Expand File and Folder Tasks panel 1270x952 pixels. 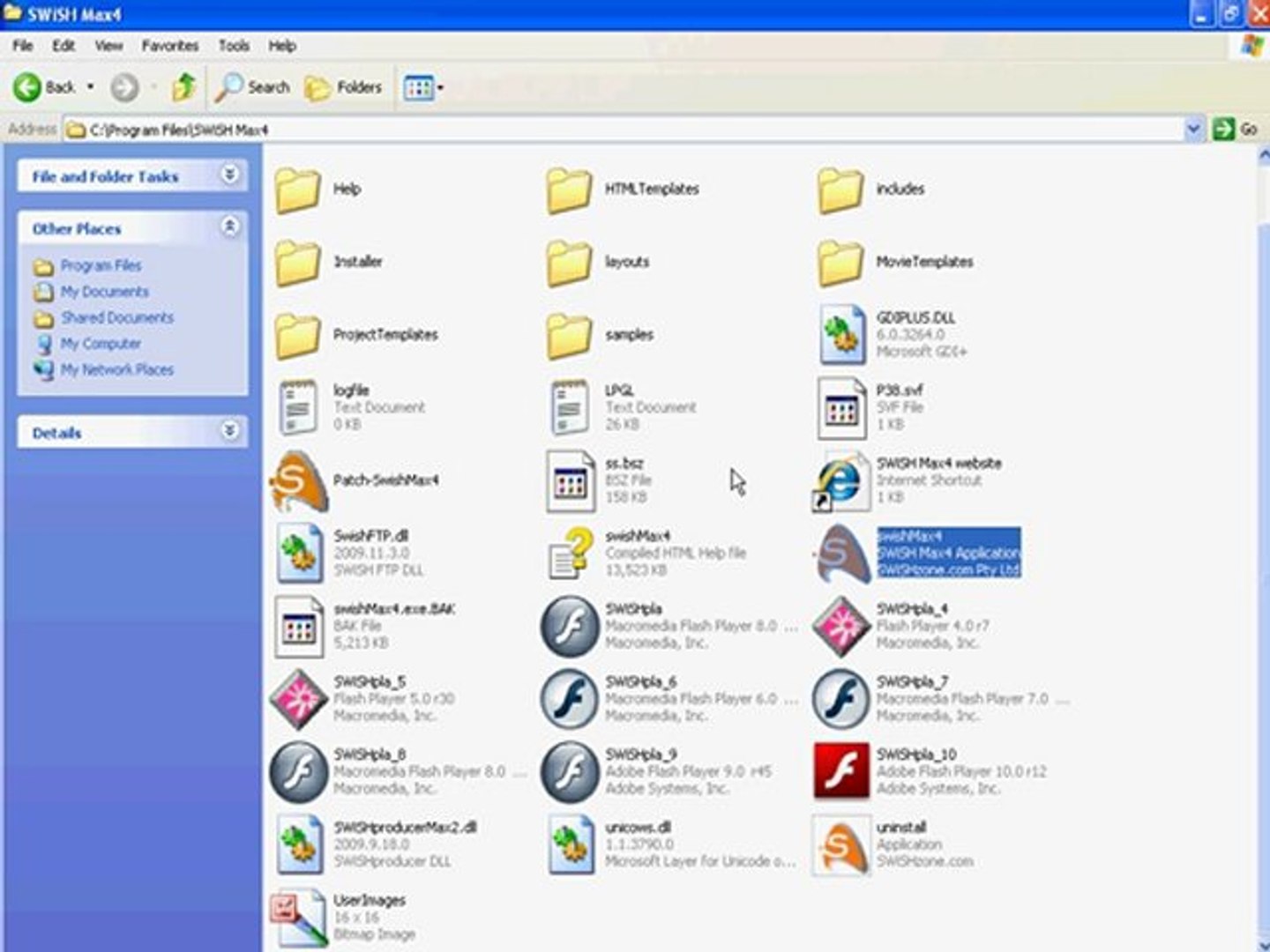coord(230,175)
